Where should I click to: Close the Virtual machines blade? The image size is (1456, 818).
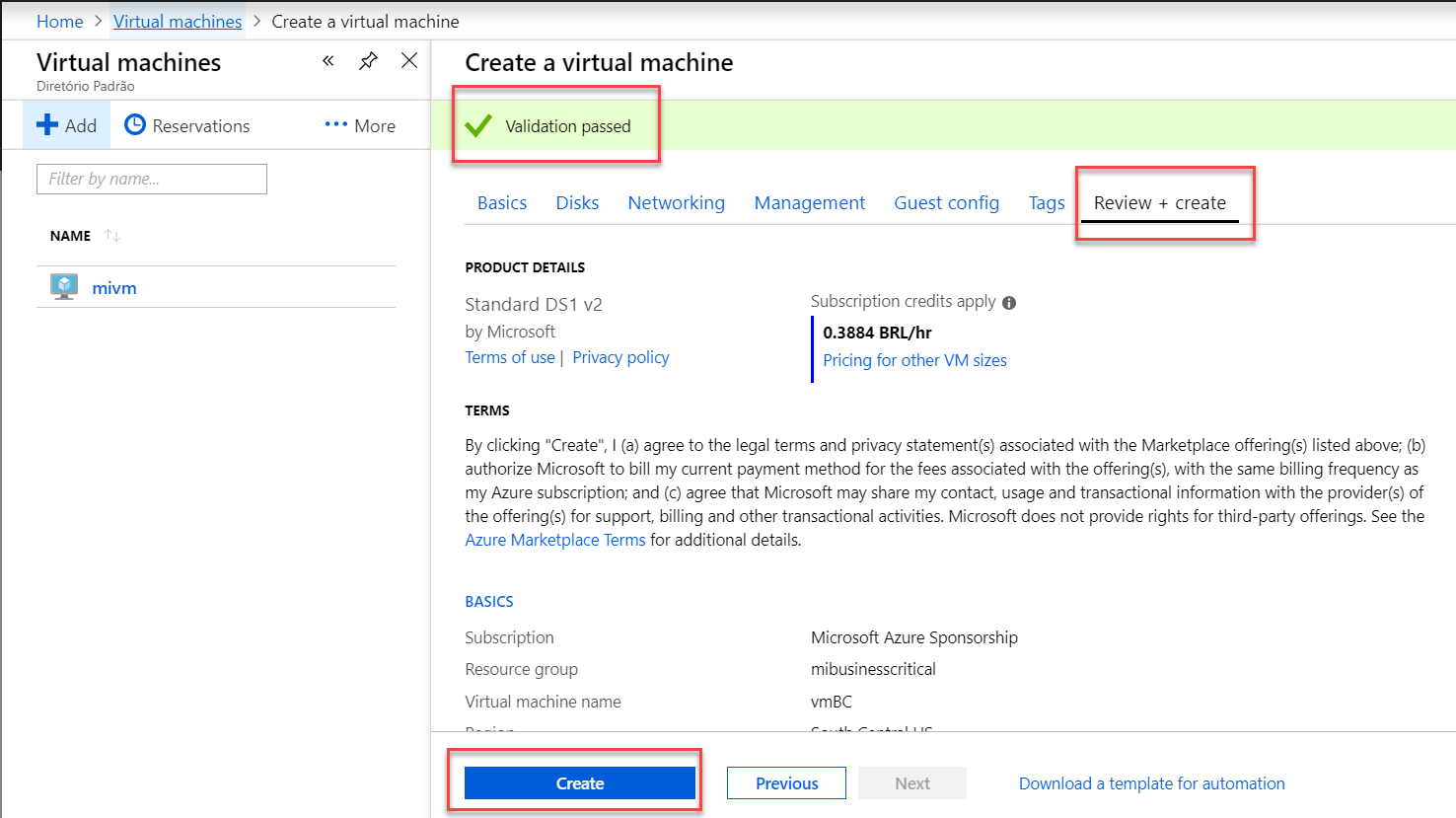409,61
